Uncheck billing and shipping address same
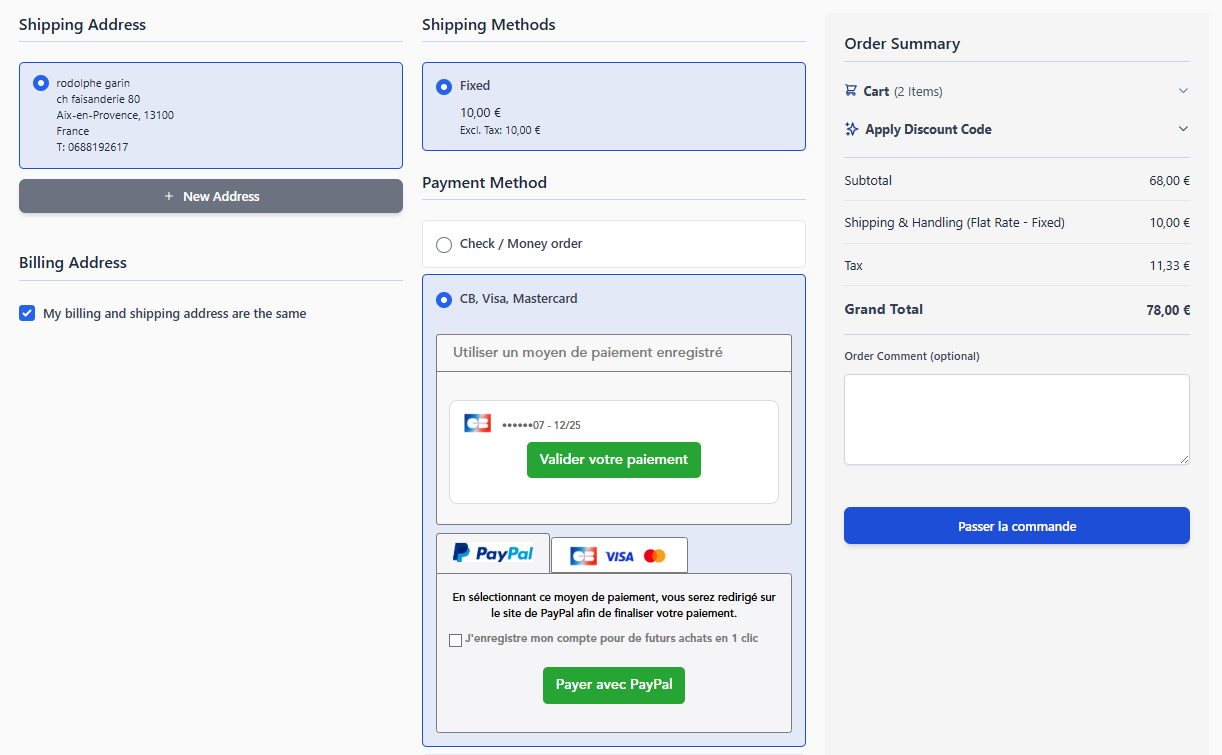Viewport: 1222px width, 755px height. (27, 314)
